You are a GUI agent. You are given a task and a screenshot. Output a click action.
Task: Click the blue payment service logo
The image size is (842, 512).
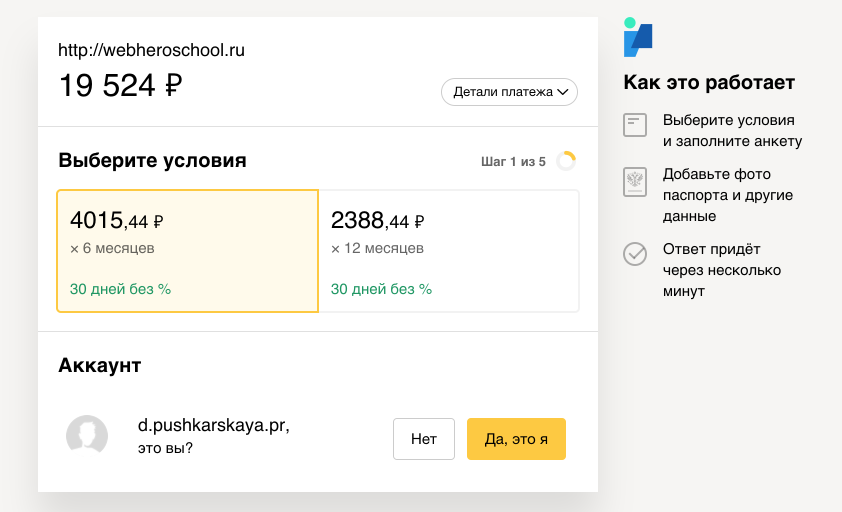click(638, 37)
